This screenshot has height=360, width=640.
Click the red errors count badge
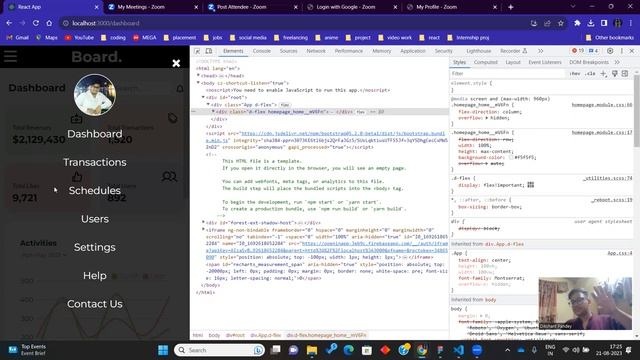(578, 51)
